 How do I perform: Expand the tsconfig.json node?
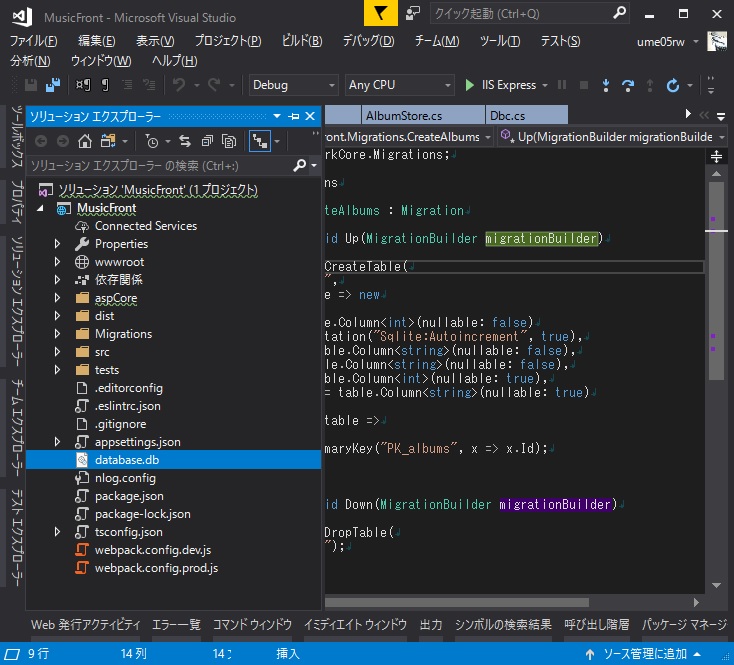(x=57, y=532)
